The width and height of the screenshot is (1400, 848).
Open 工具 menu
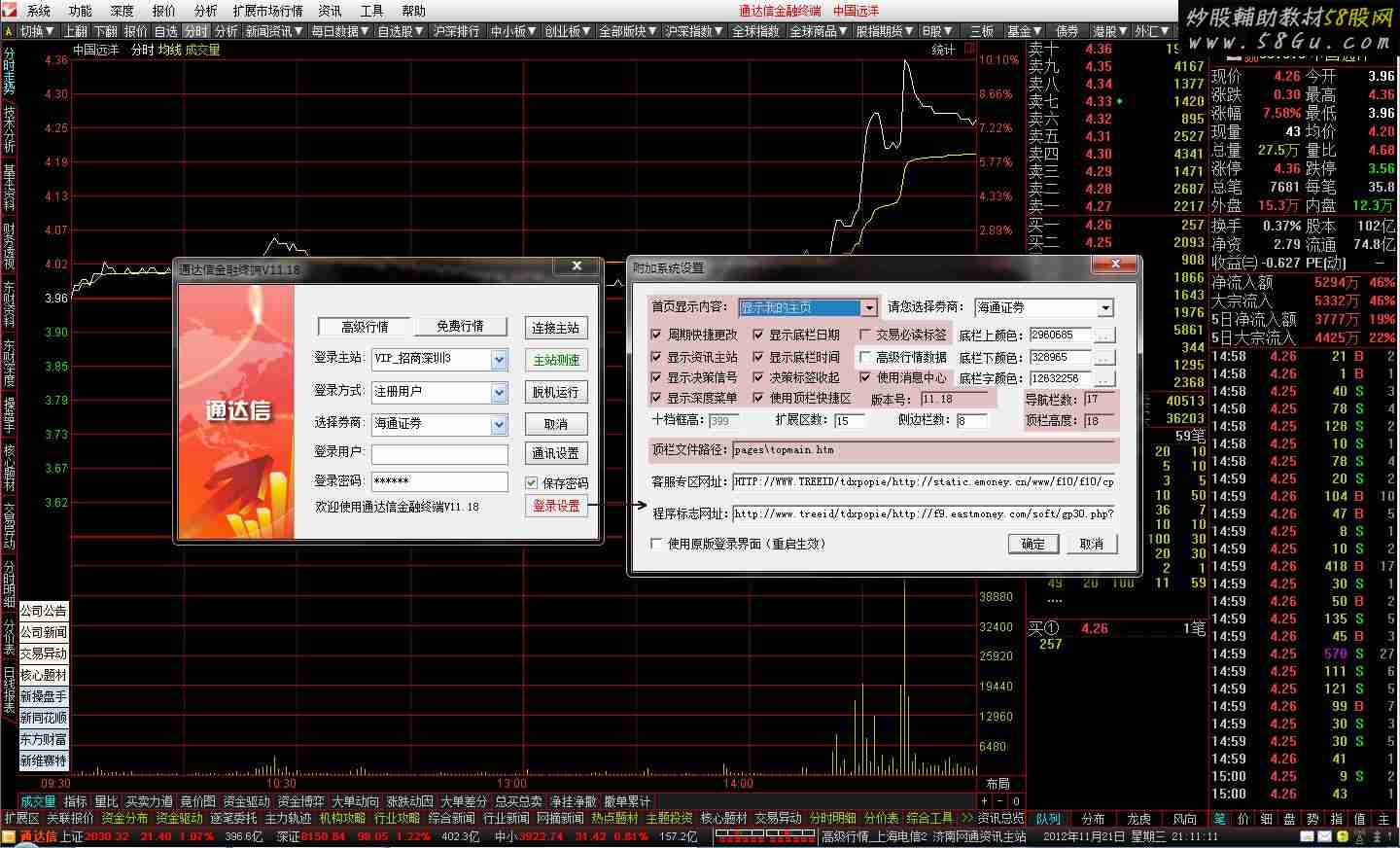click(371, 11)
